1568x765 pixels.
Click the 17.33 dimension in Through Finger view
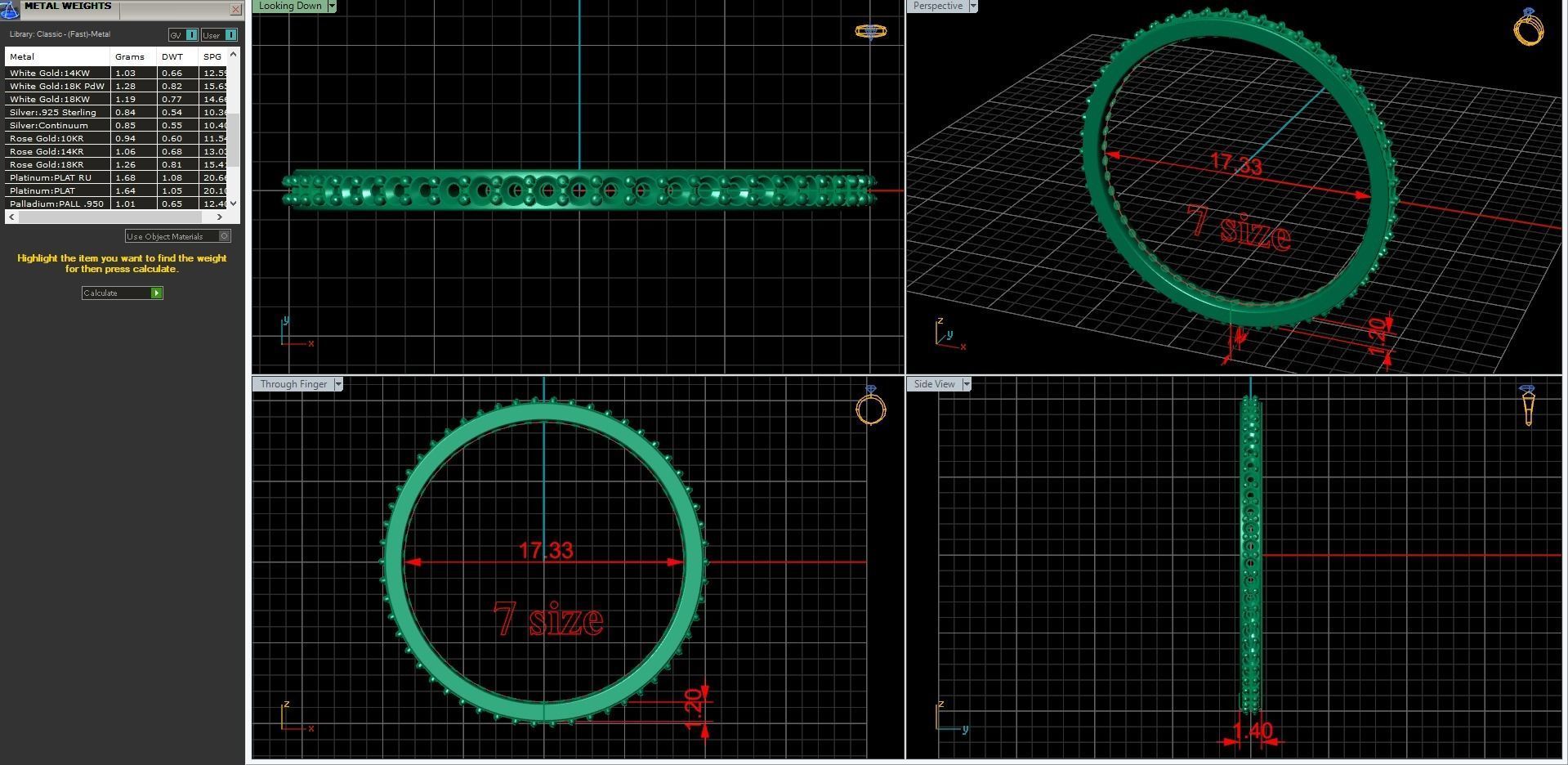(546, 550)
